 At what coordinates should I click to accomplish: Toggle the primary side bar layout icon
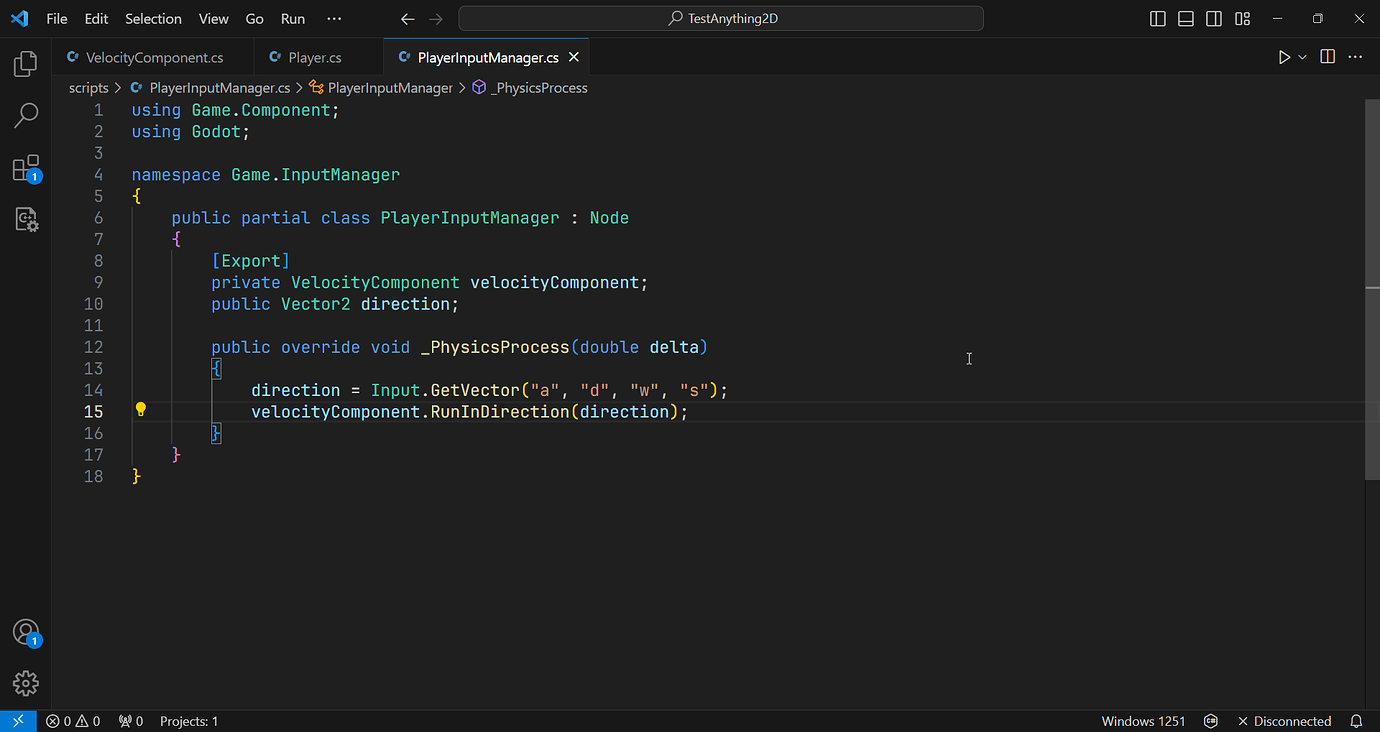coord(1158,19)
